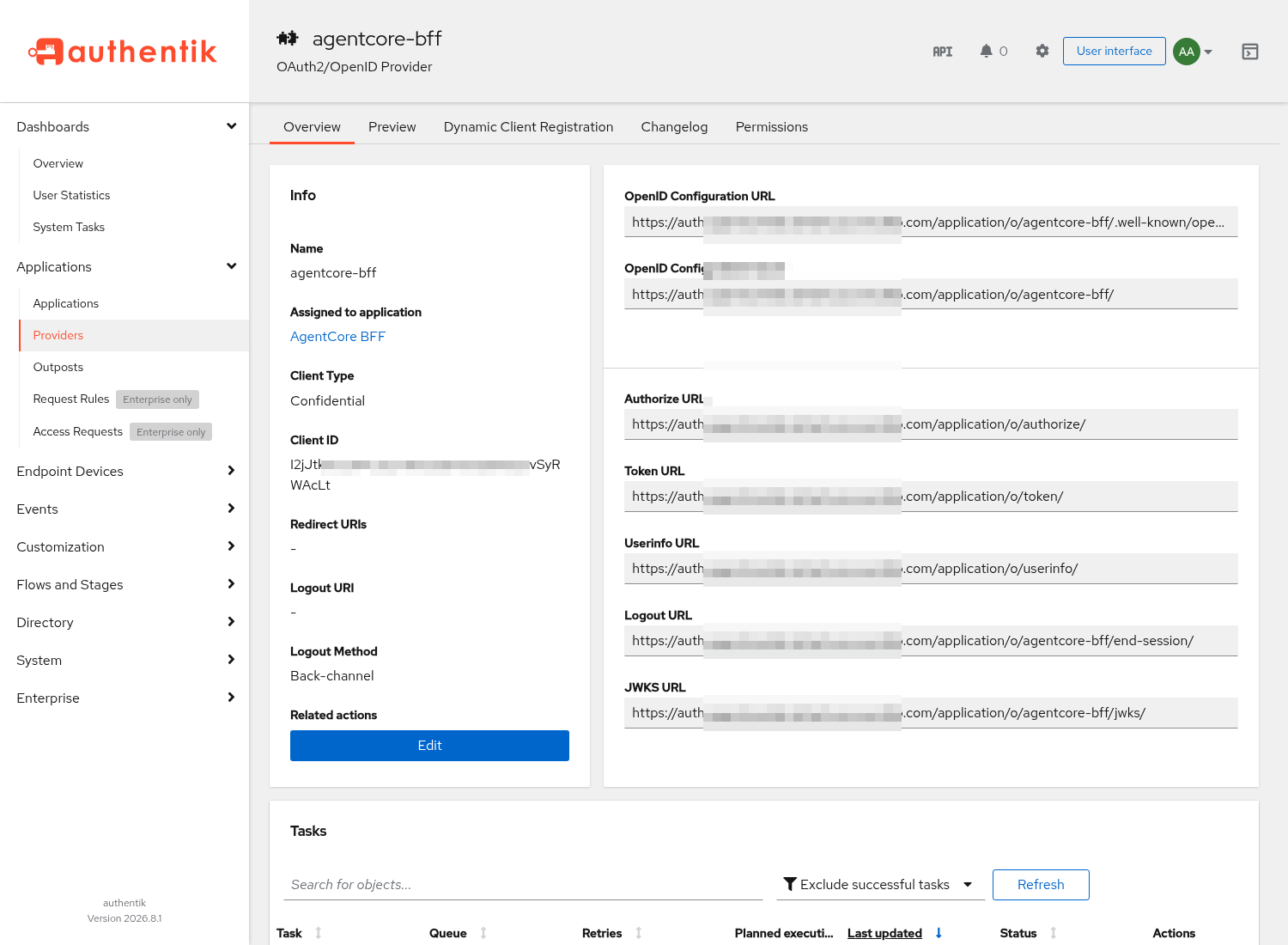The height and width of the screenshot is (945, 1288).
Task: Switch to the Preview tab
Action: (392, 127)
